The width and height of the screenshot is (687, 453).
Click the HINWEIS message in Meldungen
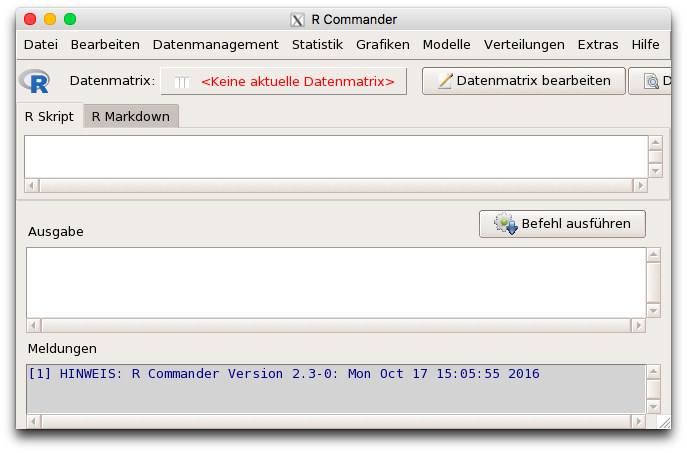pyautogui.click(x=284, y=374)
